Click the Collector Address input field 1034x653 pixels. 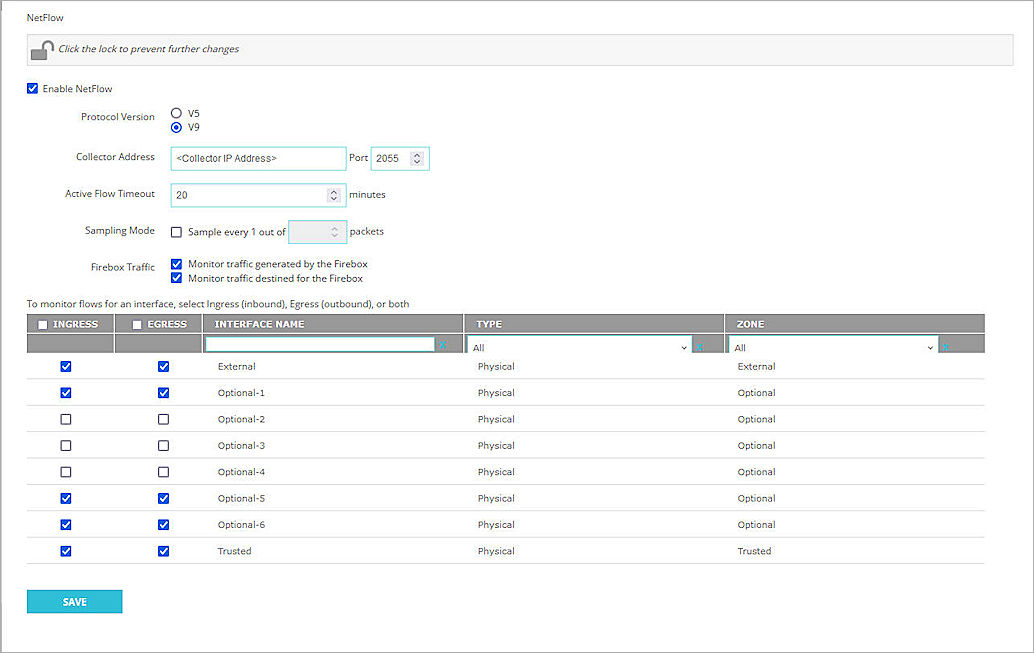coord(258,158)
